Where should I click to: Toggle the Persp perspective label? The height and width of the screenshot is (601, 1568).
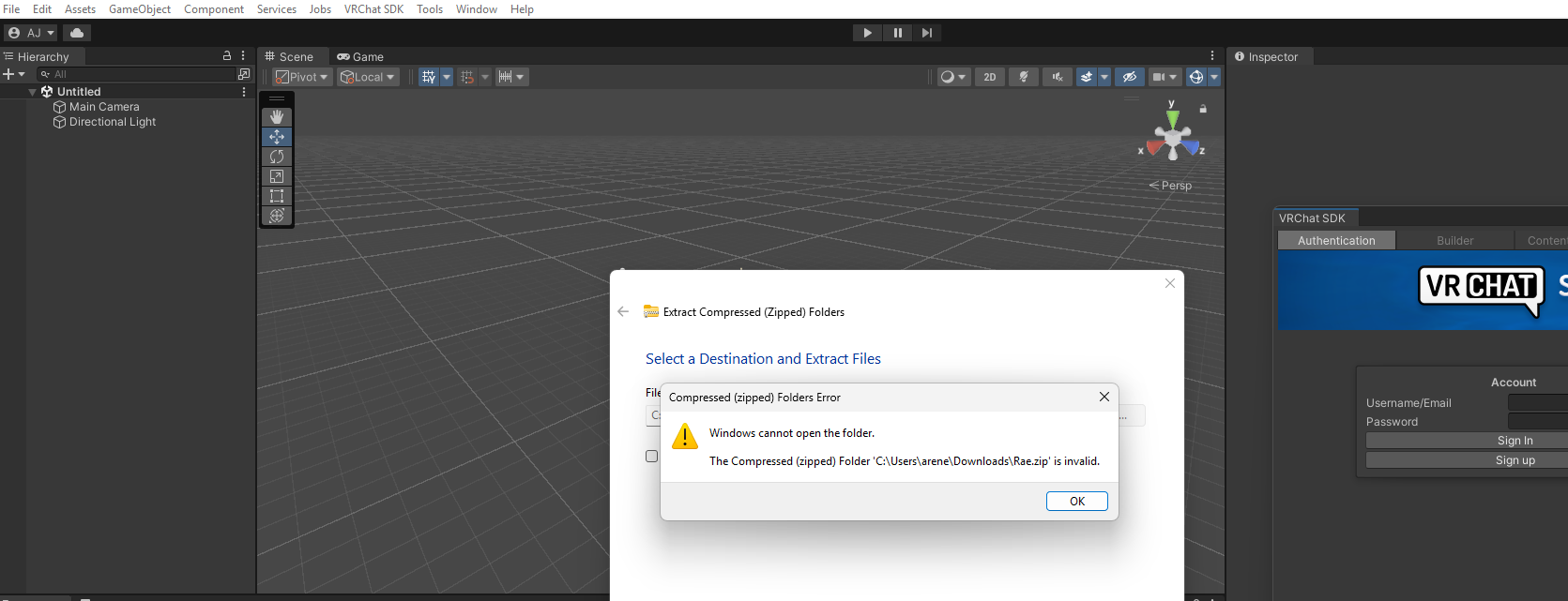coord(1171,186)
